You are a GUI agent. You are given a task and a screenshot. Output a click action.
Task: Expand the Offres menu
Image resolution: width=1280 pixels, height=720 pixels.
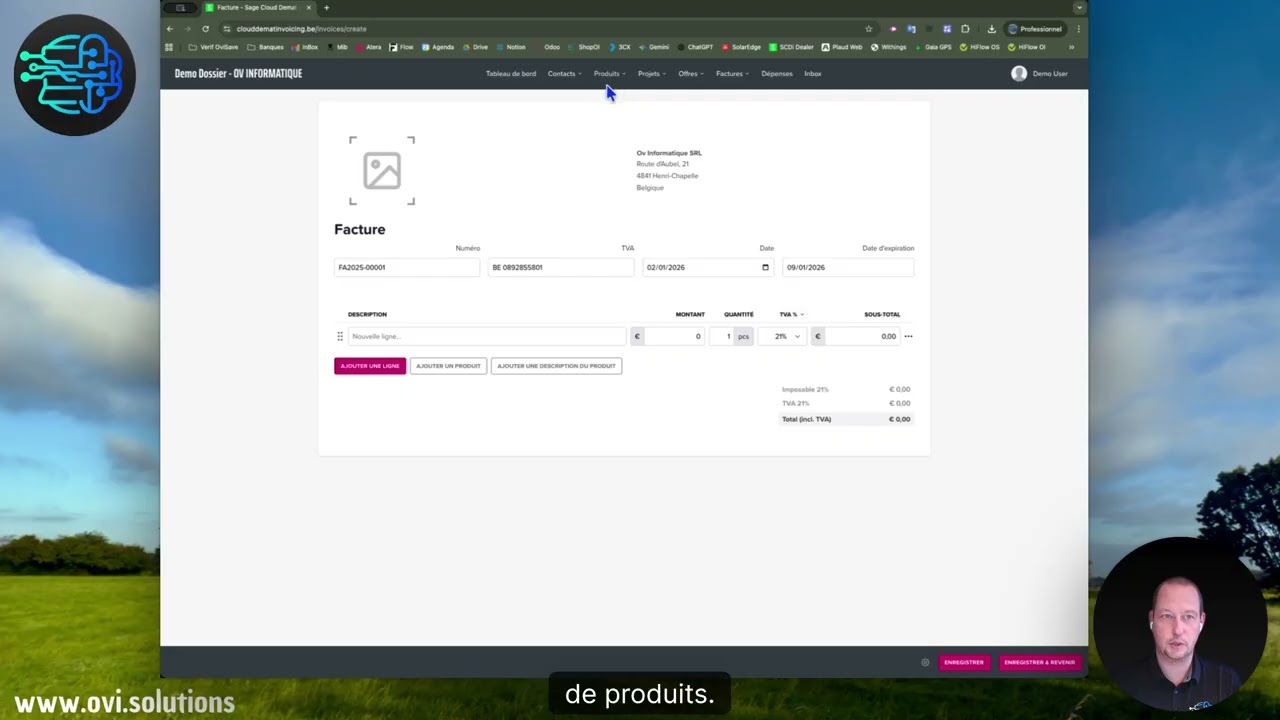tap(690, 74)
